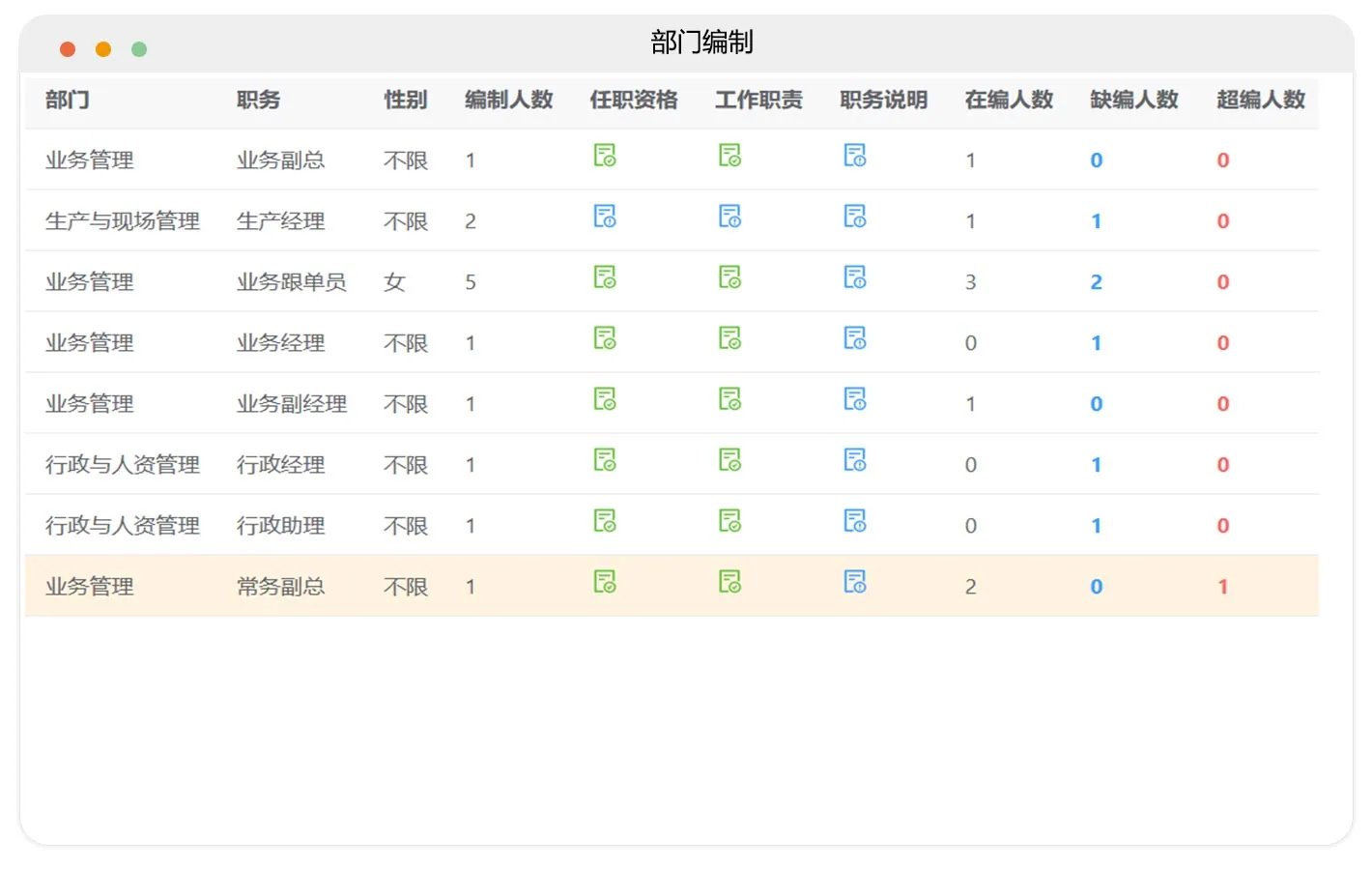Open 任职资格 icon for 行政助理 row
Screen dimensions: 1372x870
[605, 521]
